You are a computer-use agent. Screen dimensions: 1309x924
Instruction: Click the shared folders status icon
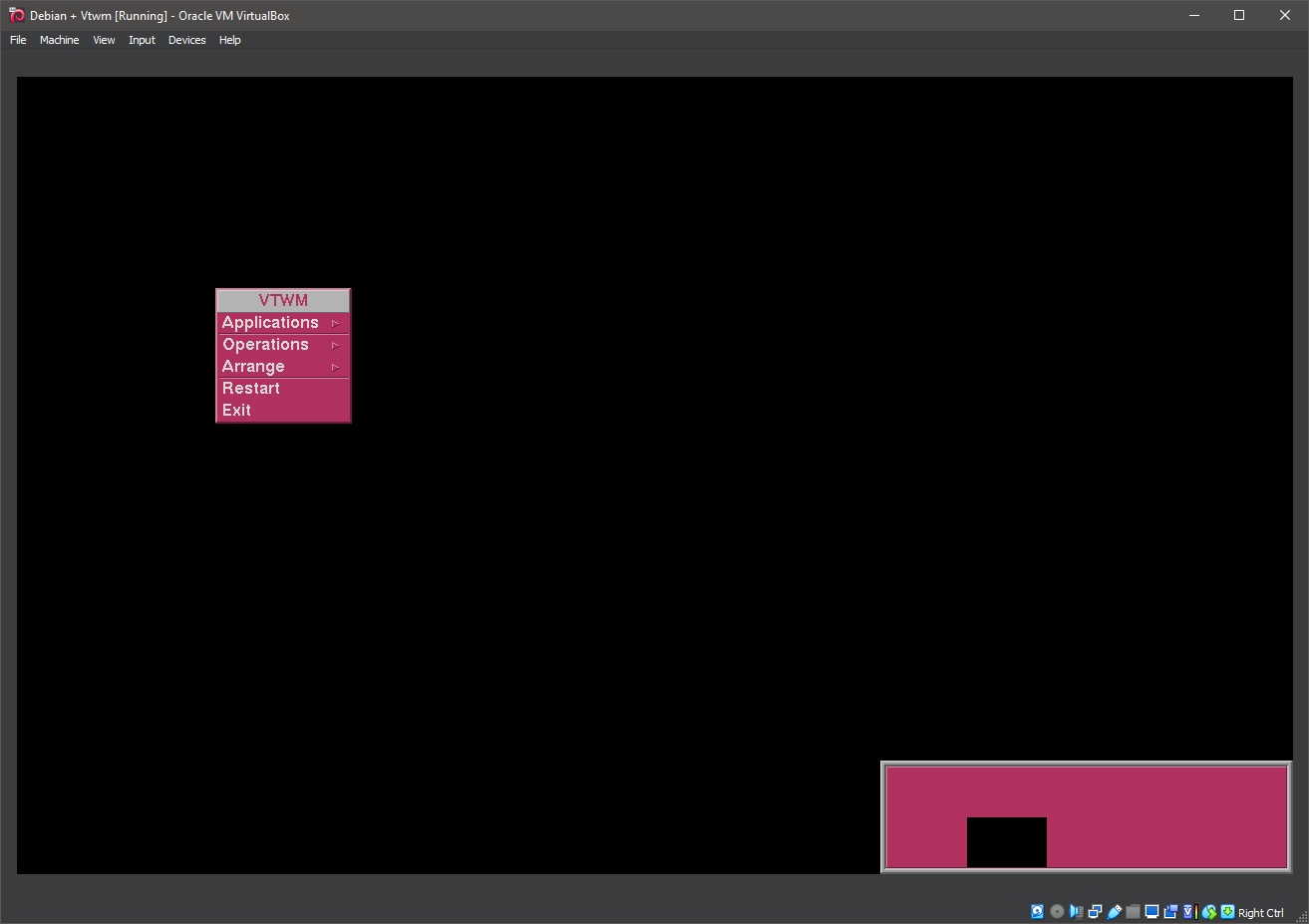point(1133,911)
